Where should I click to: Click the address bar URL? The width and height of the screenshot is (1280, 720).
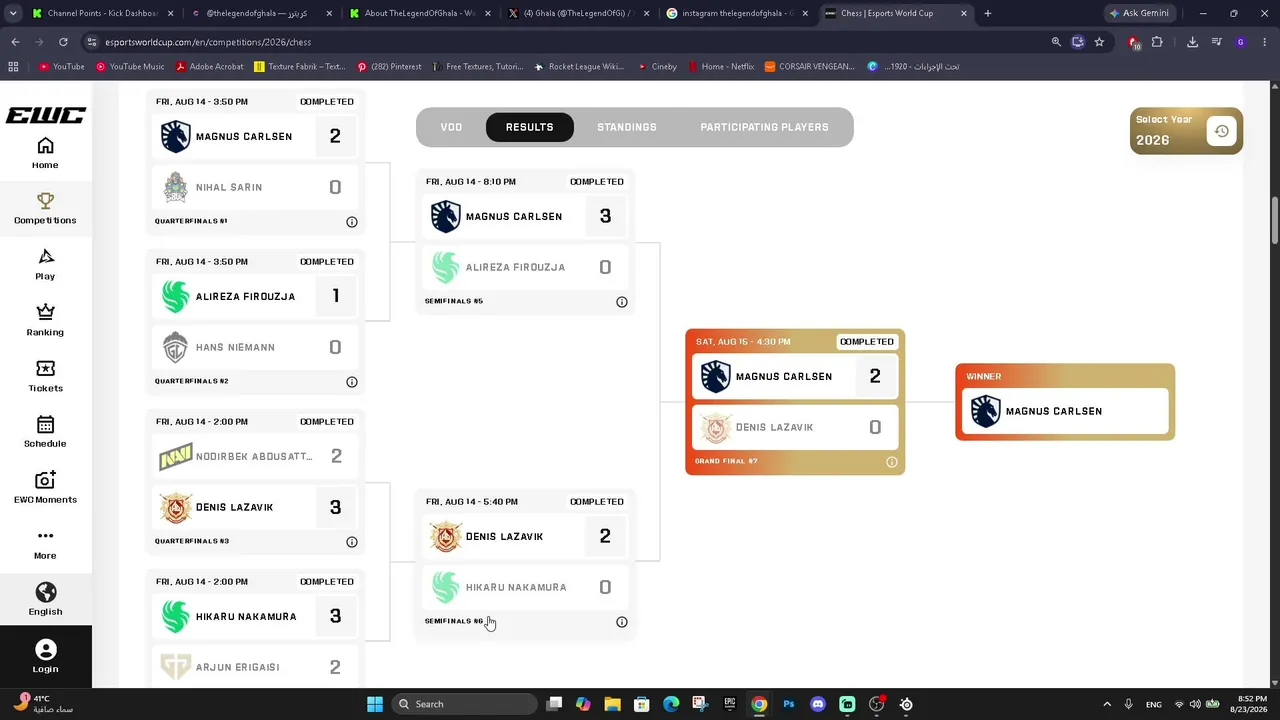208,42
